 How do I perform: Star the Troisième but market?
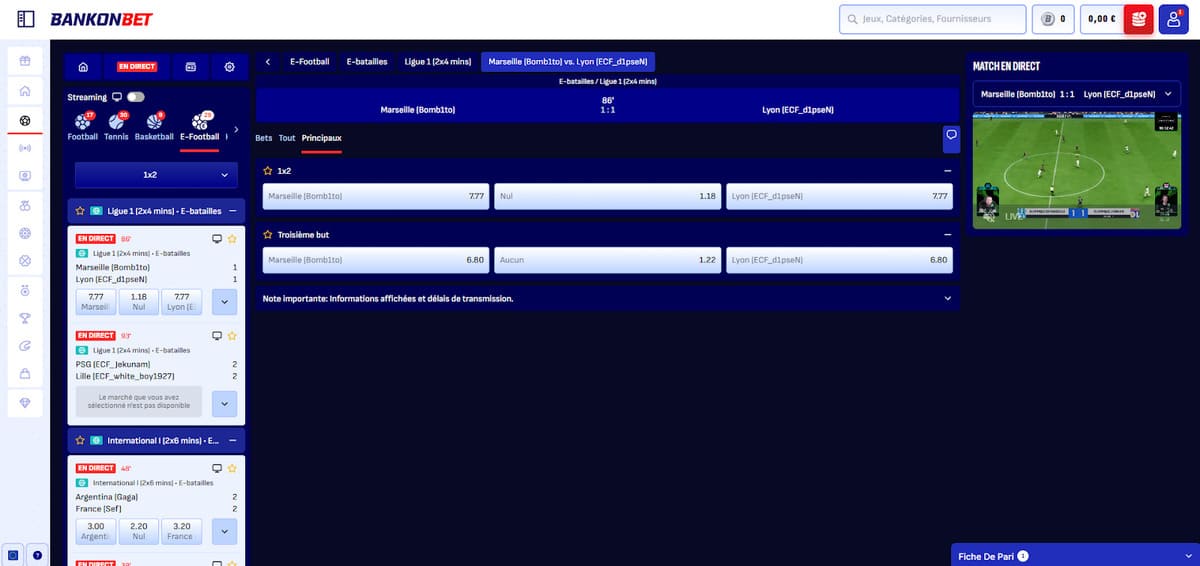tap(268, 235)
